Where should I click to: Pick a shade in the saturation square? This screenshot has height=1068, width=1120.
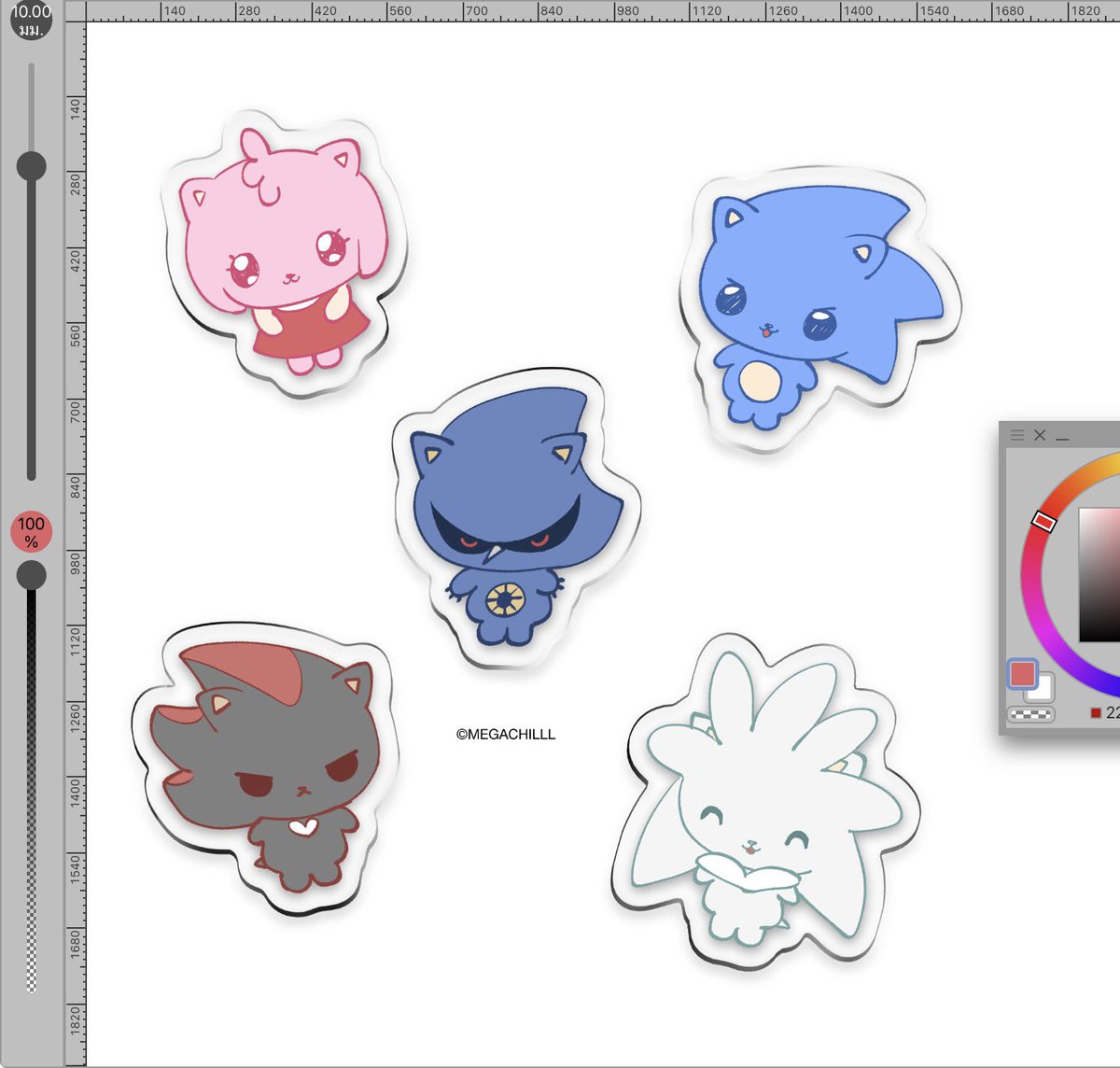click(x=1099, y=574)
